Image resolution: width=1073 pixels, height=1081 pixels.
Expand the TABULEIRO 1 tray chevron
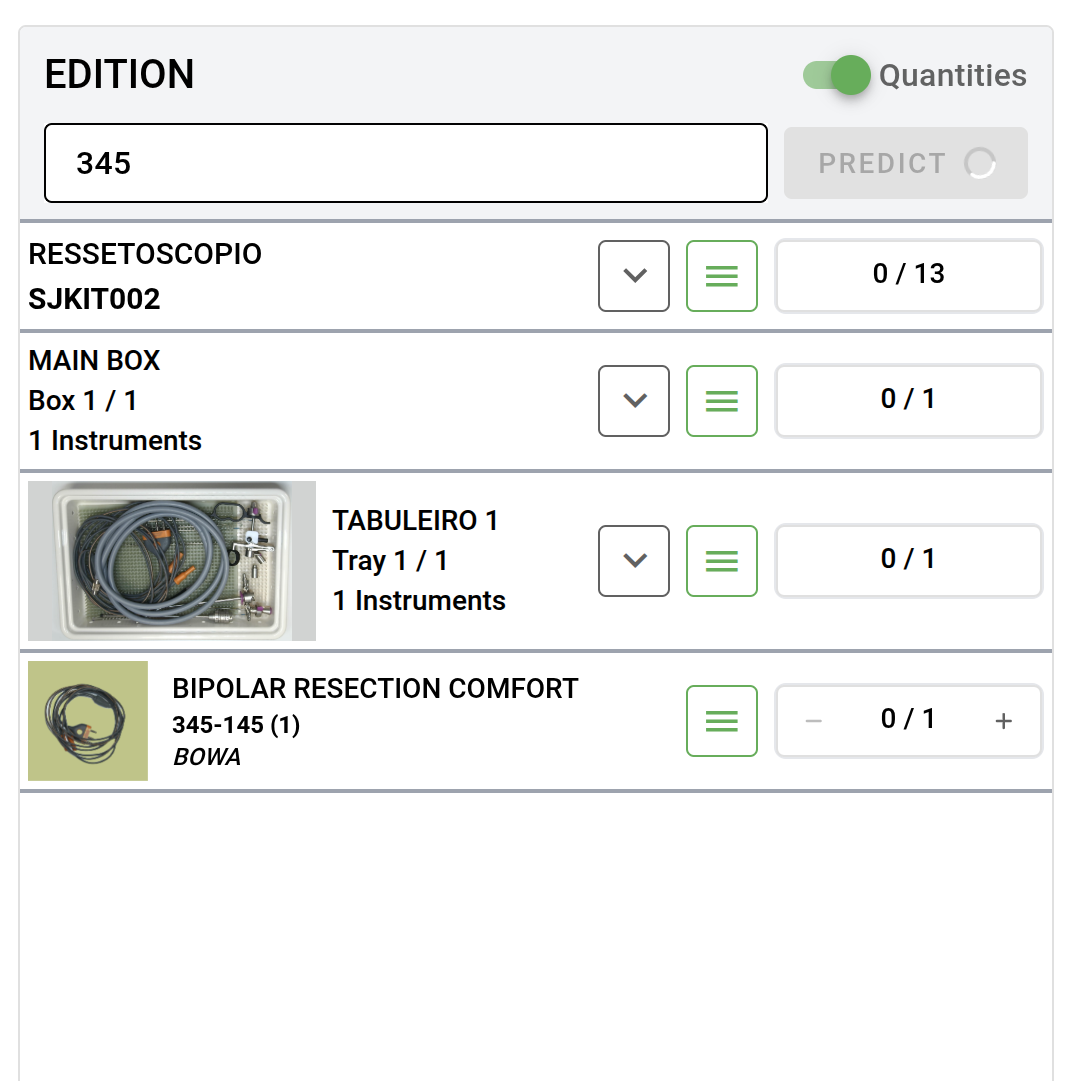pos(634,561)
